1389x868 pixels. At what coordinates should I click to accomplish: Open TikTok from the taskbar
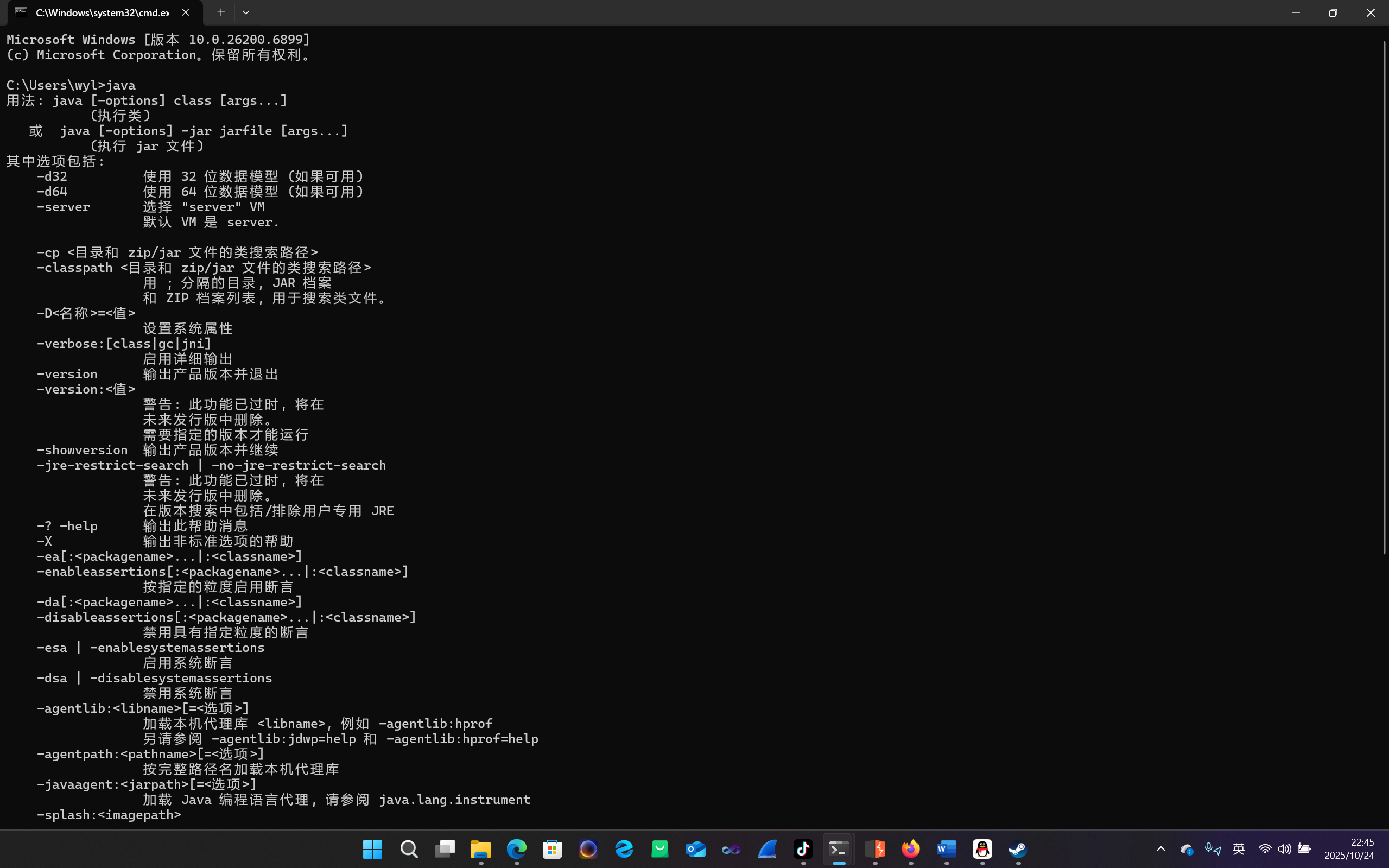(803, 848)
